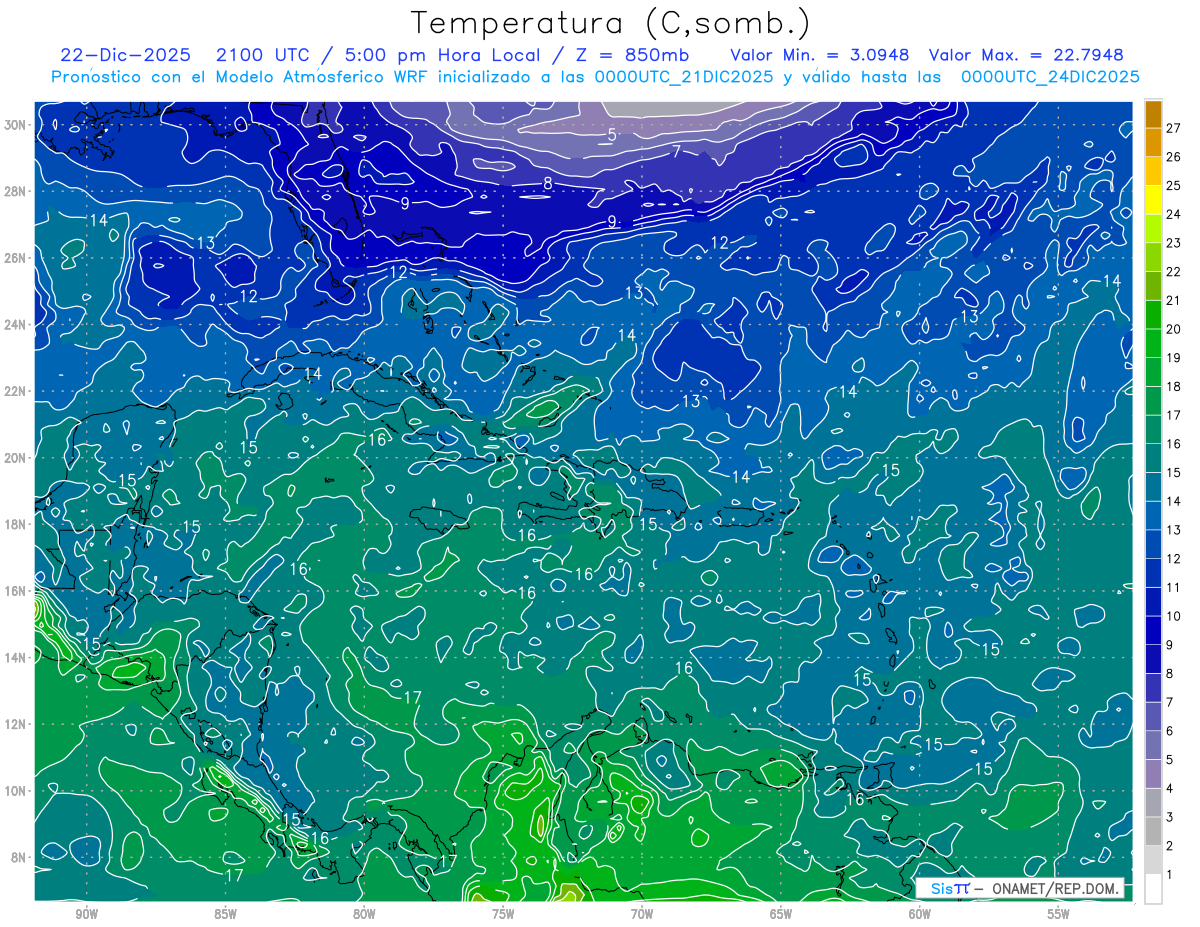Click latitude axis label "20N"
Screen dimensions: 1200x927
click(16, 458)
